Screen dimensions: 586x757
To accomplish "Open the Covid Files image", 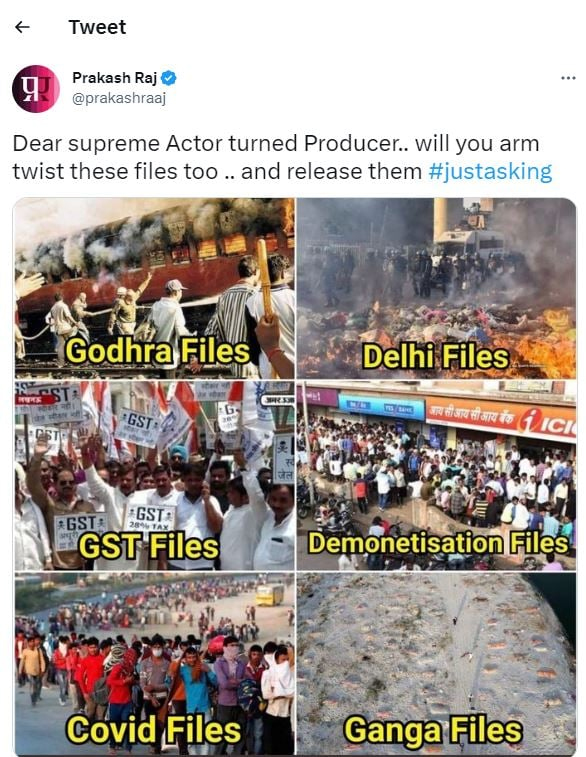I will 154,664.
